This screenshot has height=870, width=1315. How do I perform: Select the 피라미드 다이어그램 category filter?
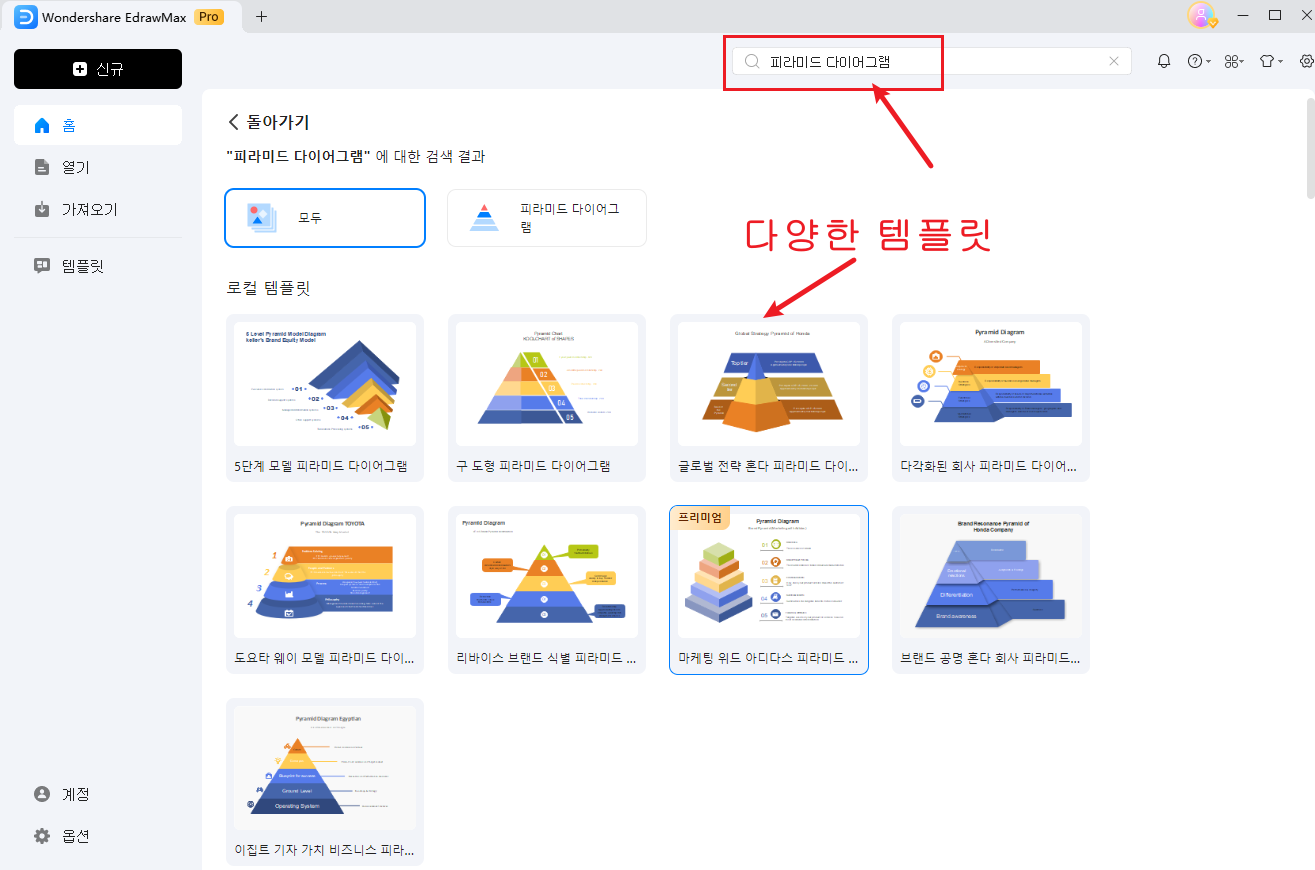click(x=546, y=217)
